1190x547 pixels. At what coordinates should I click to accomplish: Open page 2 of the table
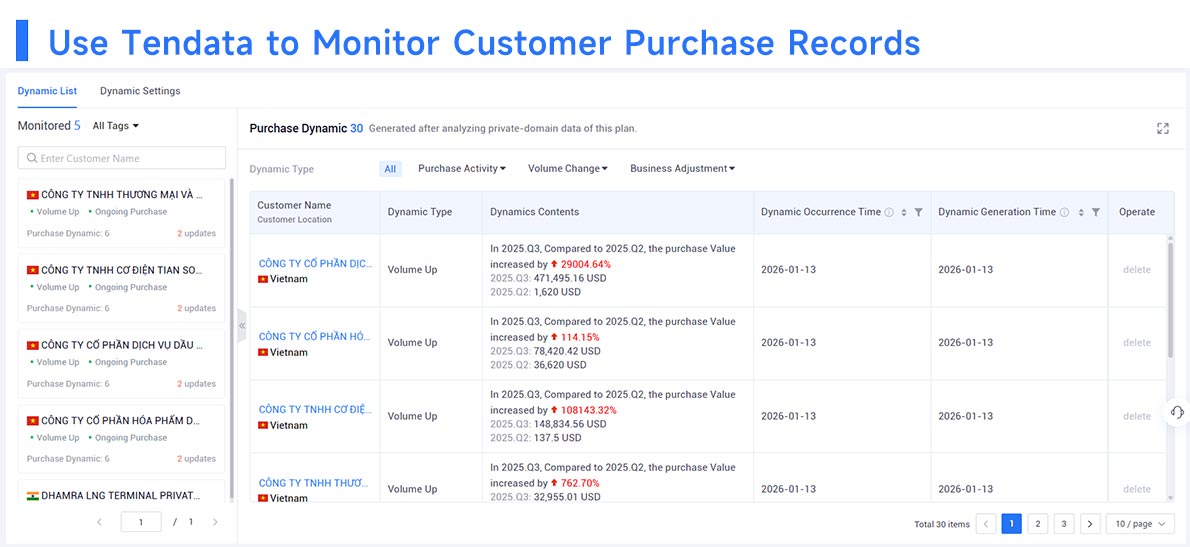[1037, 523]
